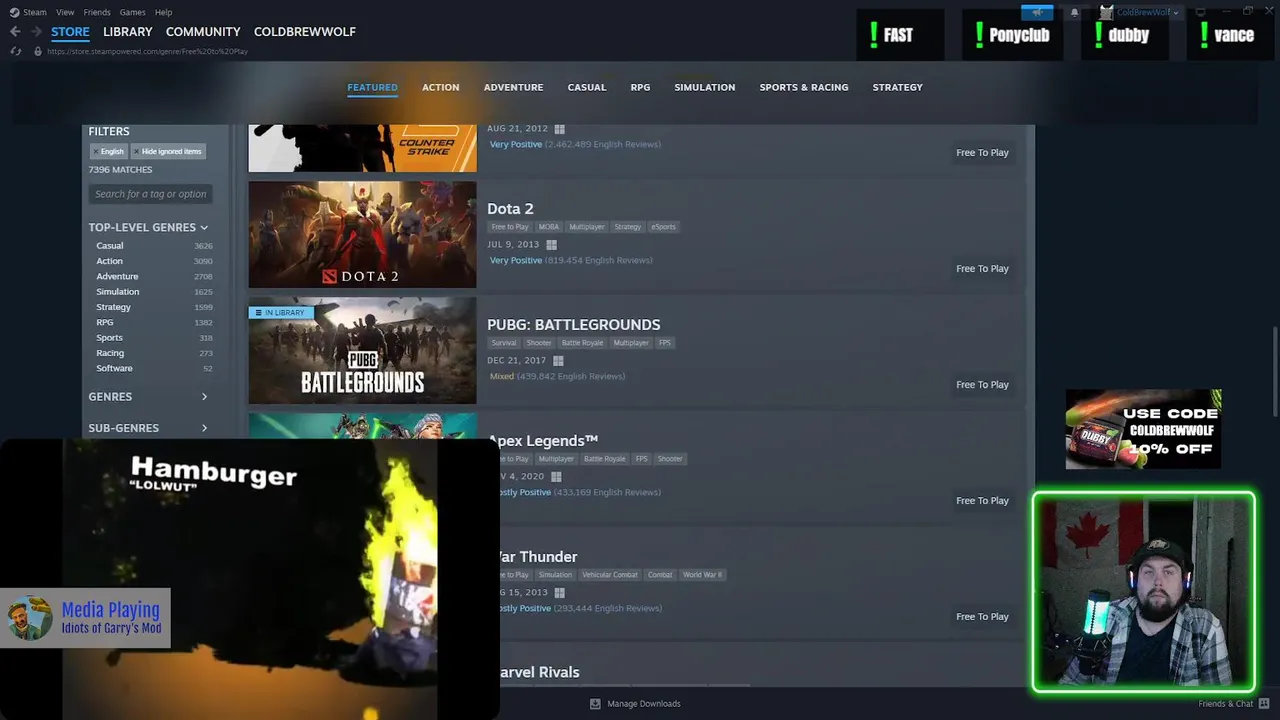Open the Games menu

[x=132, y=12]
